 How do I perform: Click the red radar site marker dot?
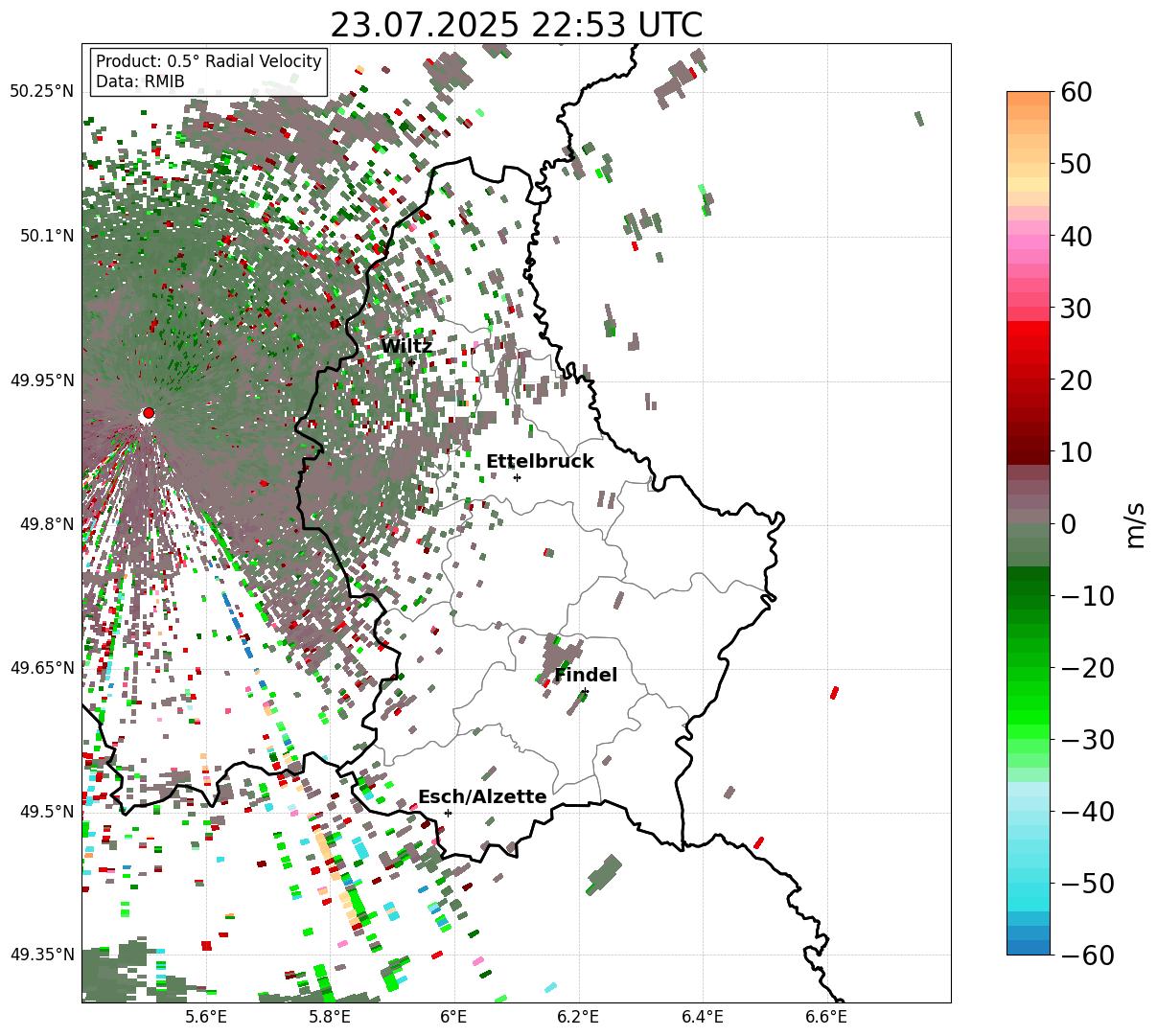click(148, 413)
